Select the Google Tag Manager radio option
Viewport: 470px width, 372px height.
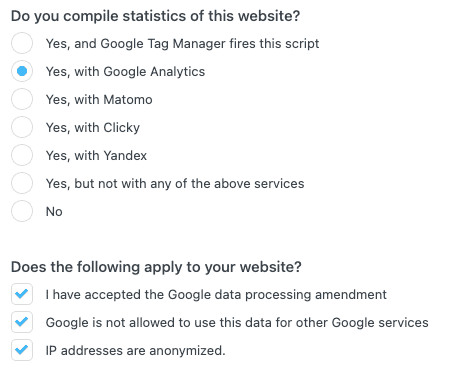(x=22, y=43)
